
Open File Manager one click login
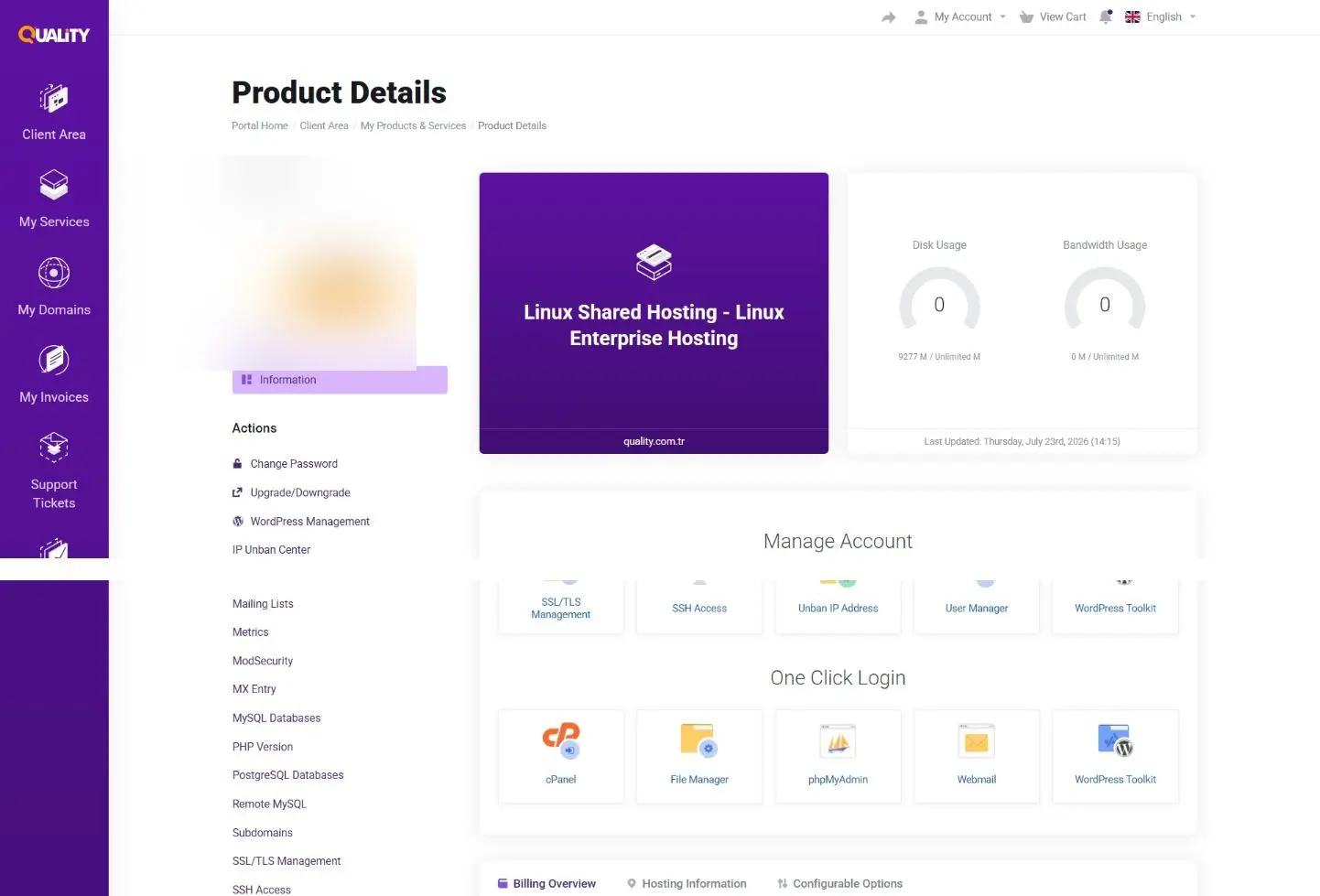click(699, 756)
